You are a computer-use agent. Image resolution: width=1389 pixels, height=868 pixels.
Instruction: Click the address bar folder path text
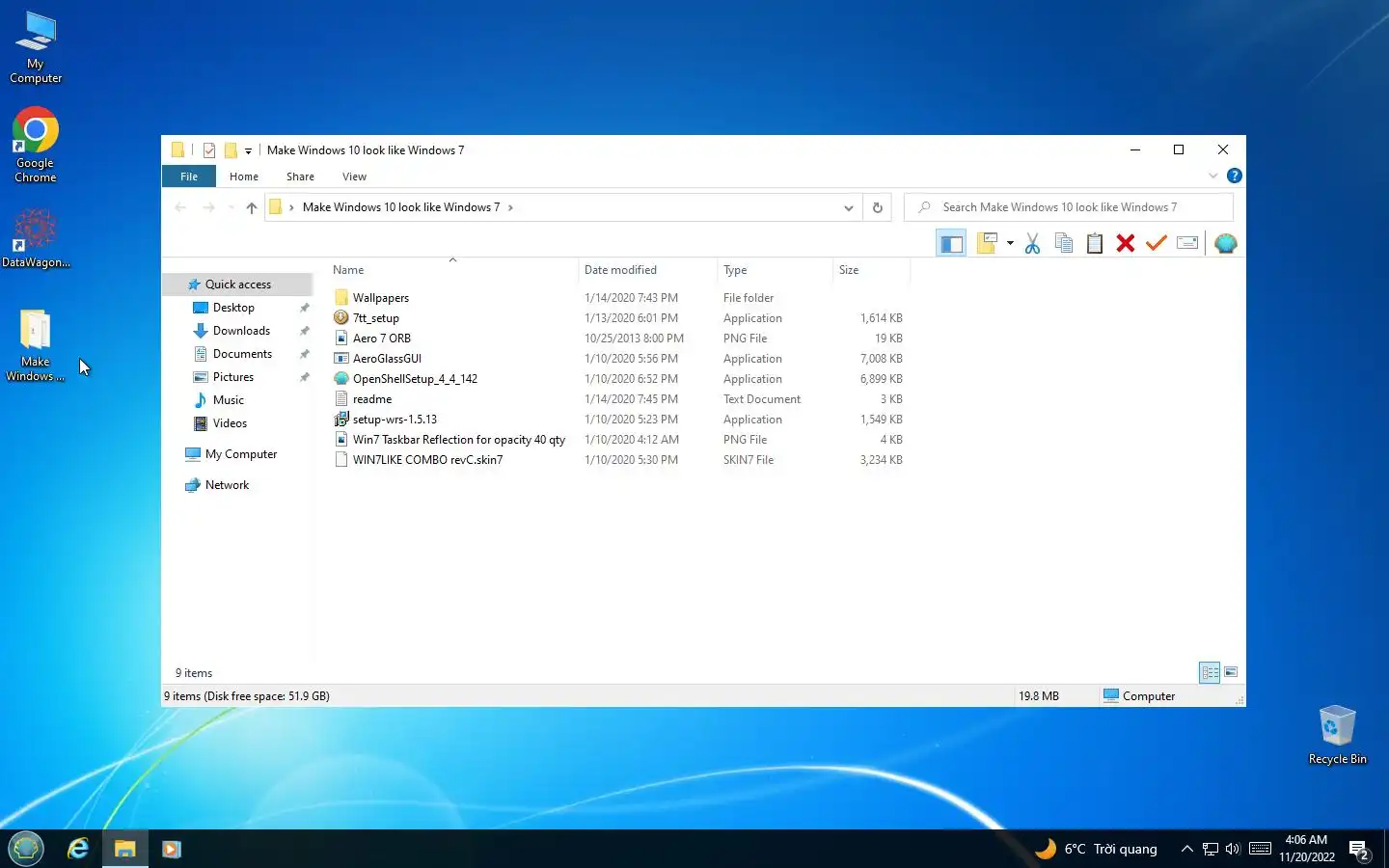401,207
